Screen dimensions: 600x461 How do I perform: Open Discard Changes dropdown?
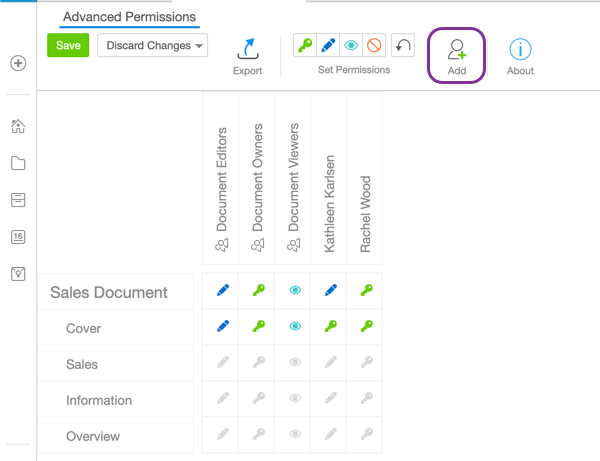point(152,45)
